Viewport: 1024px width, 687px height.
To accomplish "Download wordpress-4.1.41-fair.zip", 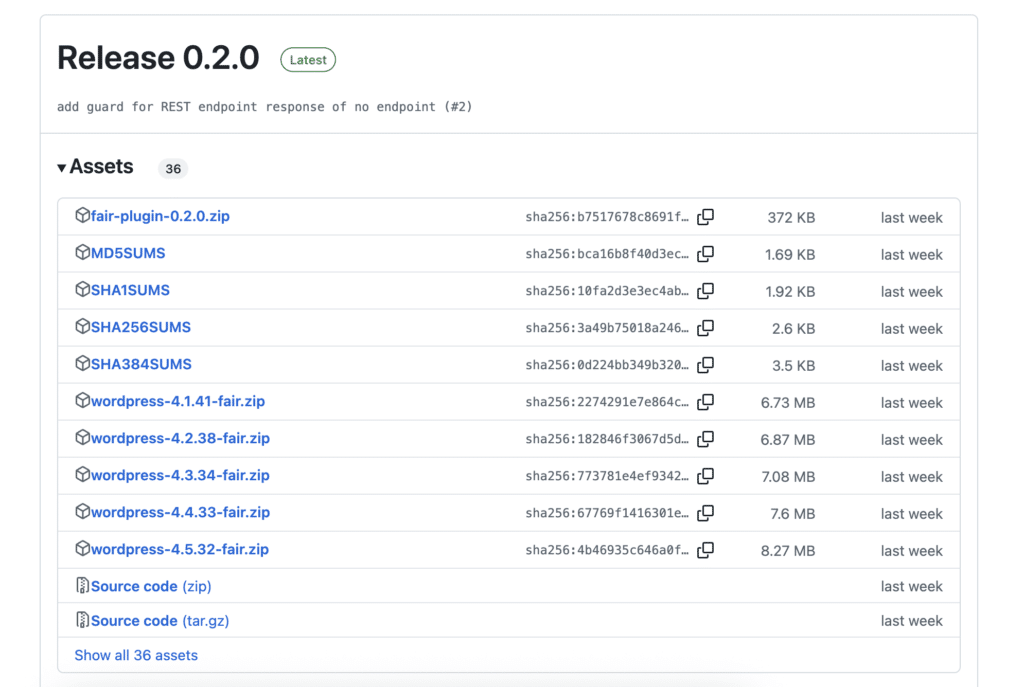I will pos(178,401).
